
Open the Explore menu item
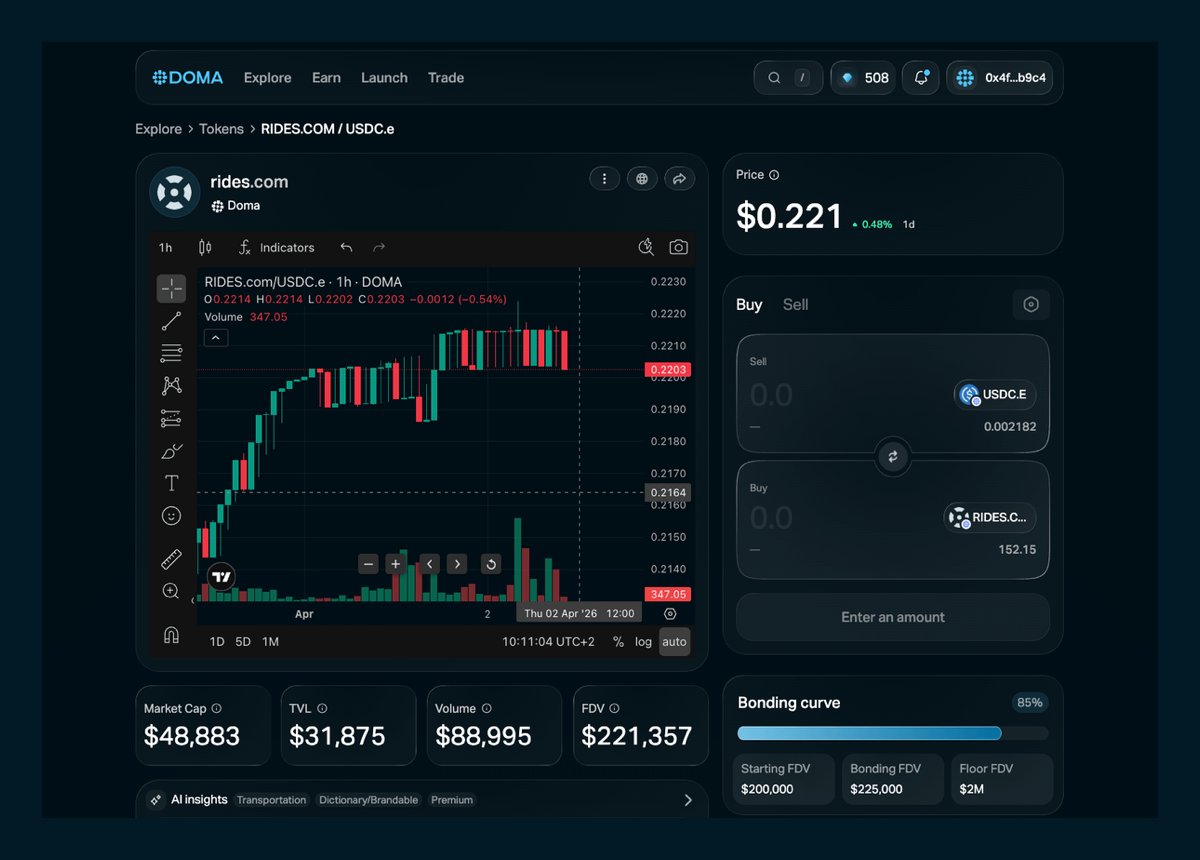[268, 78]
